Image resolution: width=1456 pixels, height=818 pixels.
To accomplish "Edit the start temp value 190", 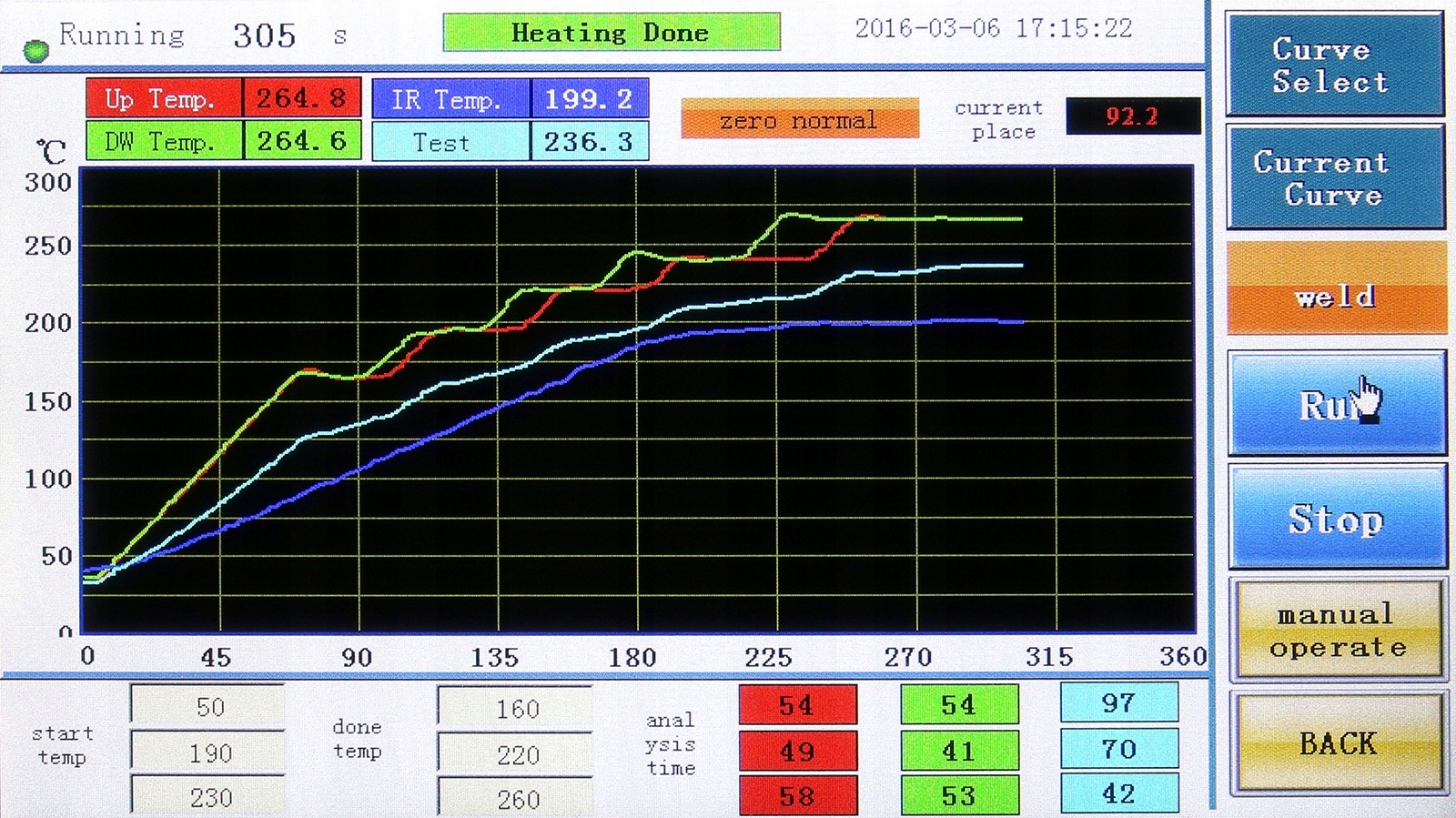I will (x=208, y=753).
